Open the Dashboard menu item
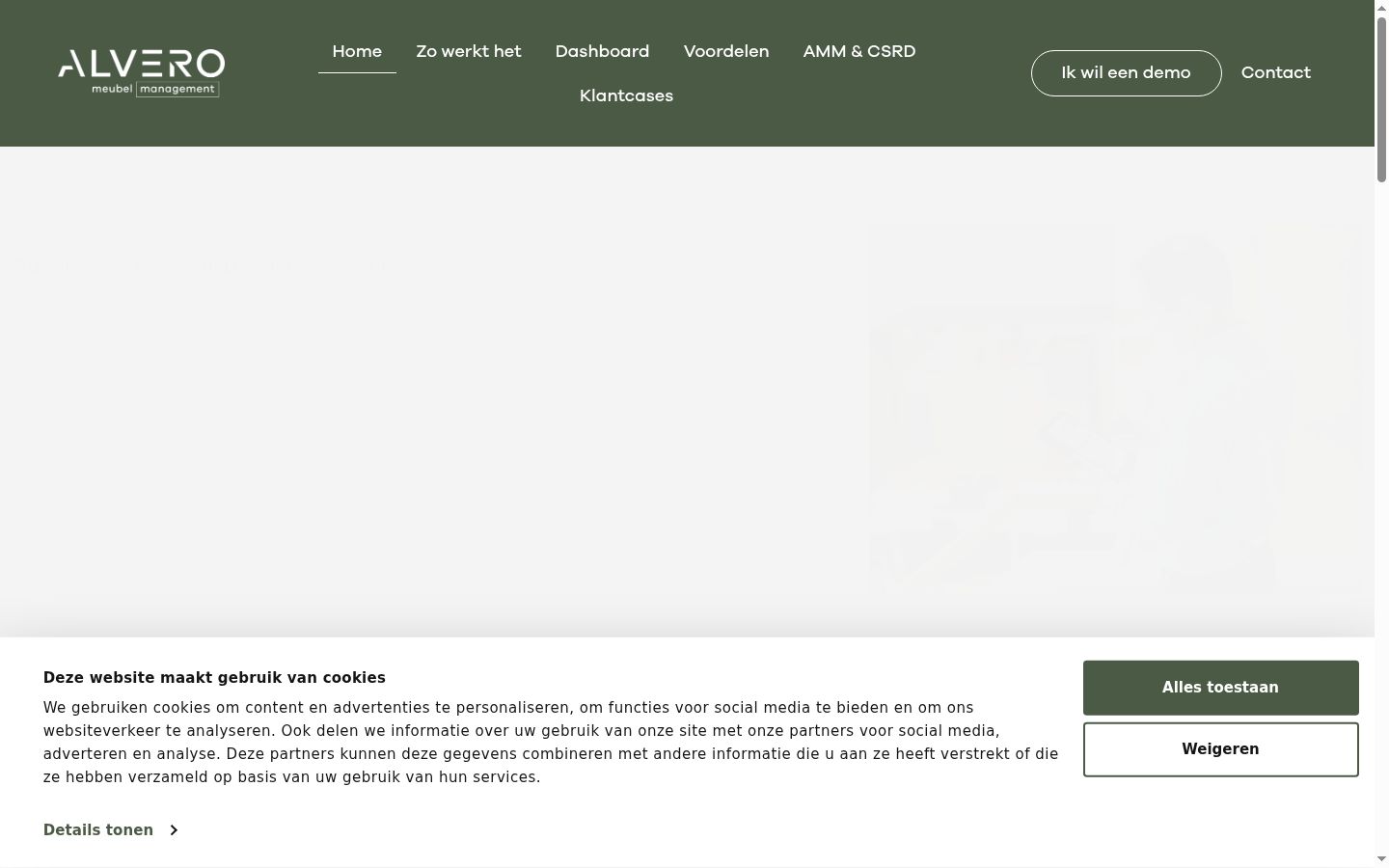1389x868 pixels. click(x=602, y=51)
